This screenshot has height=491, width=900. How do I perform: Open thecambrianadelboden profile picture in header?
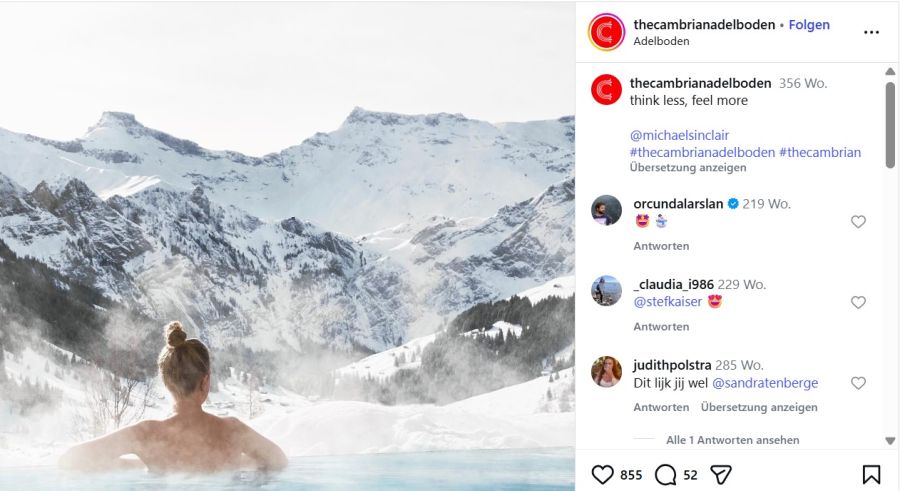(607, 32)
